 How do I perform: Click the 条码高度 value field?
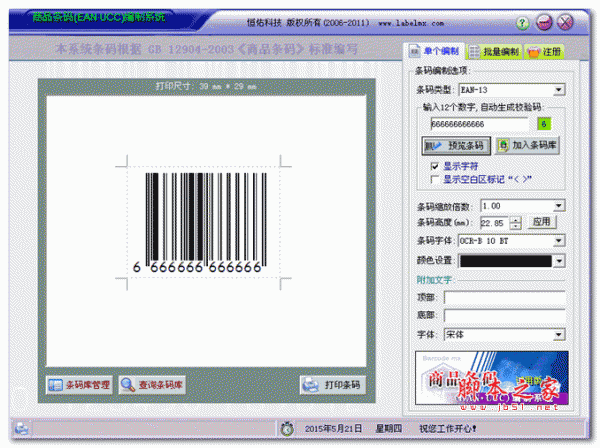(494, 223)
